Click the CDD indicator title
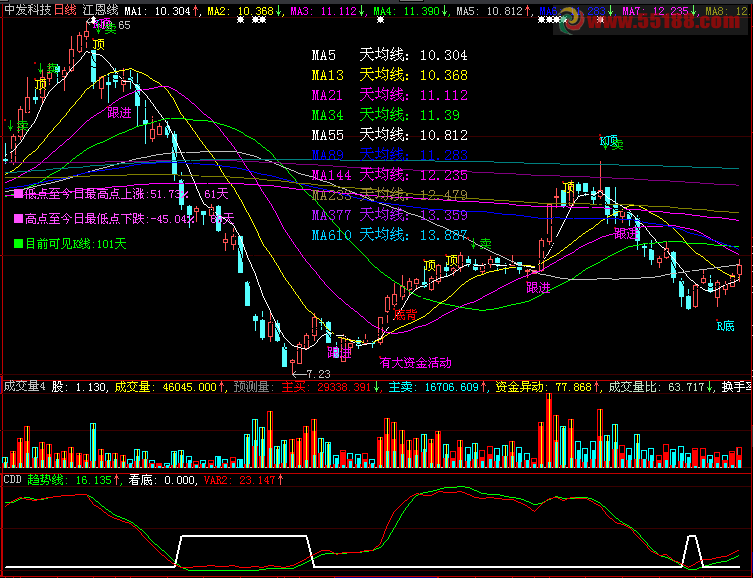Screen dimensions: 753x578 [12, 479]
